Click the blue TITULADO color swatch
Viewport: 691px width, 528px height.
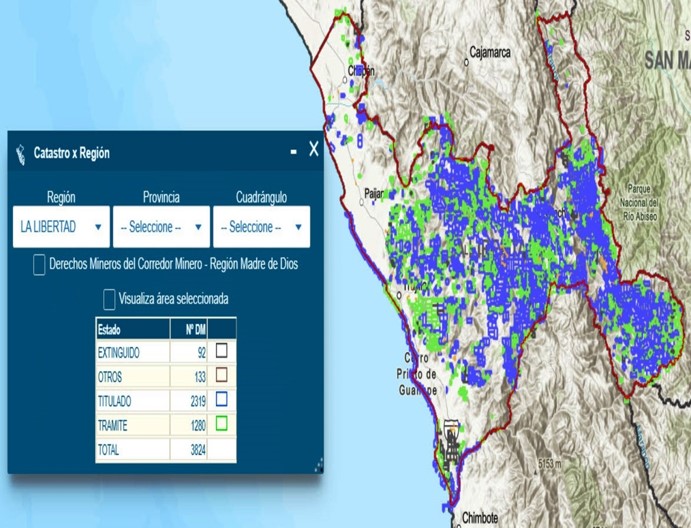tap(222, 400)
